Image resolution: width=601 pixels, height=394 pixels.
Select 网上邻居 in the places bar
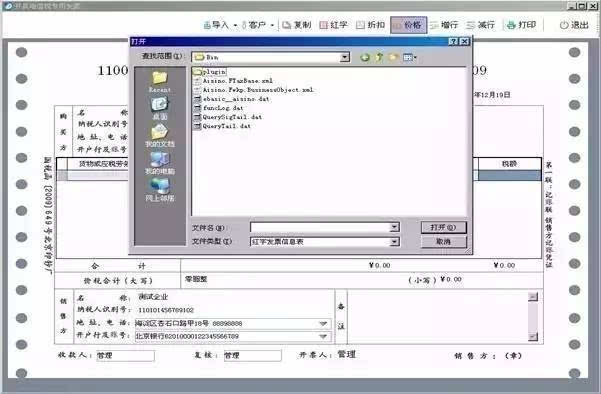point(159,190)
